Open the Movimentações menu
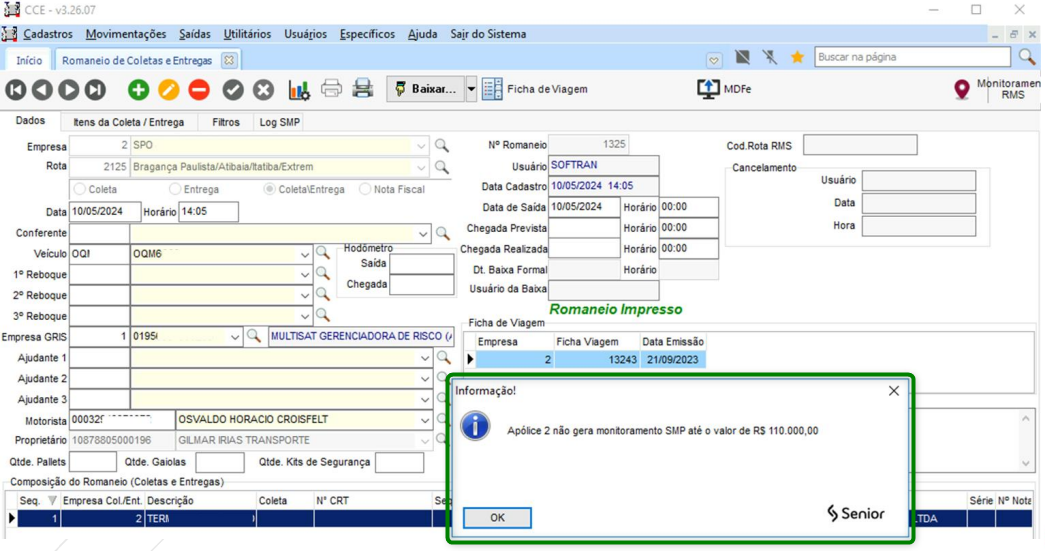Viewport: 1045px width, 551px height. (x=126, y=34)
